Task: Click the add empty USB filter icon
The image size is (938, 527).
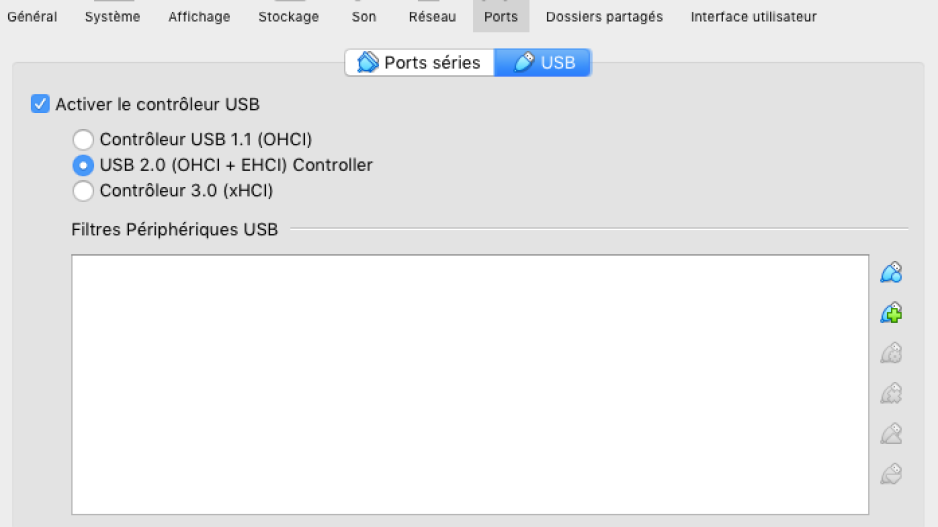Action: [891, 273]
